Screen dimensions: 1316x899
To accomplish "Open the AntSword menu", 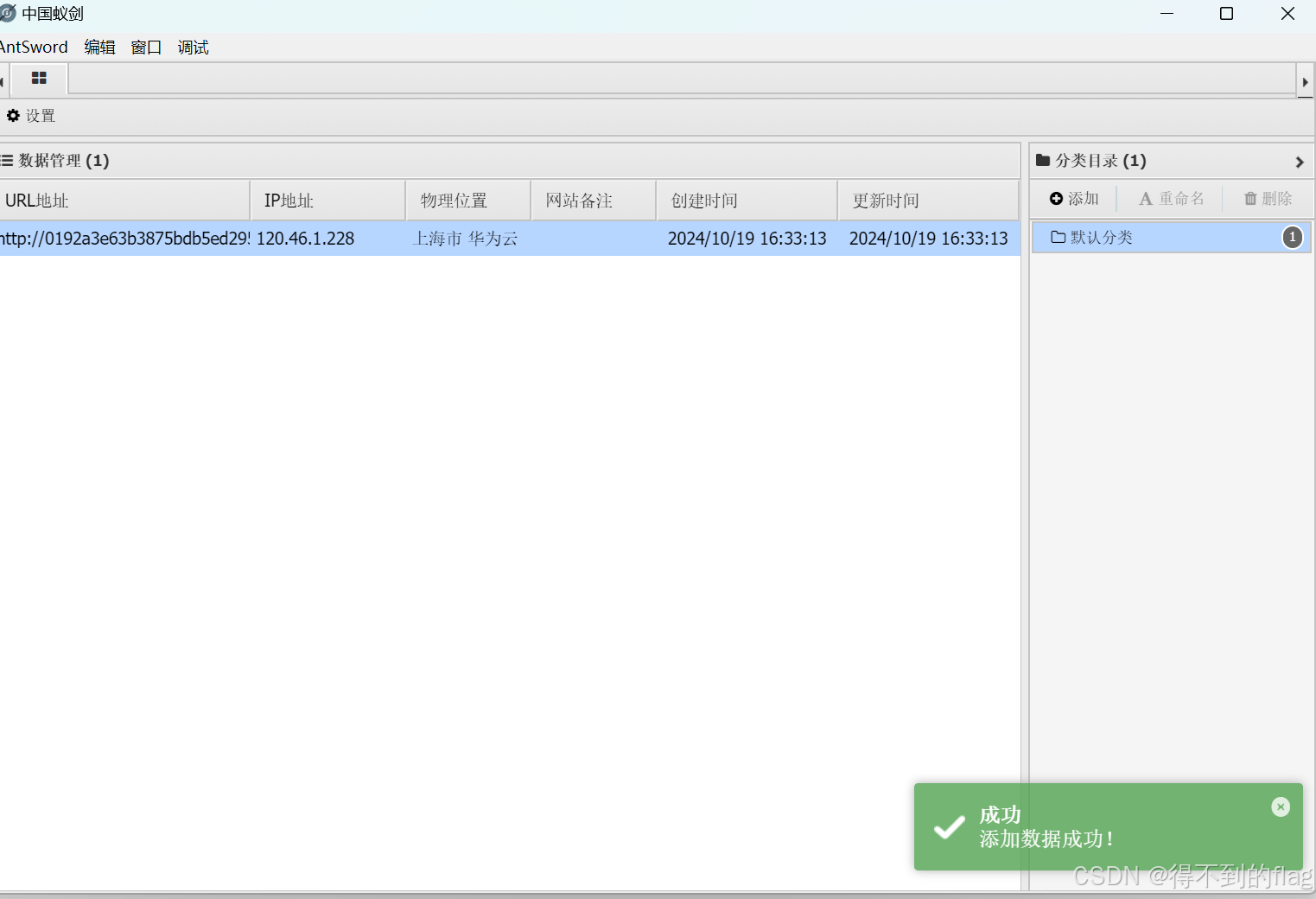I will (34, 47).
